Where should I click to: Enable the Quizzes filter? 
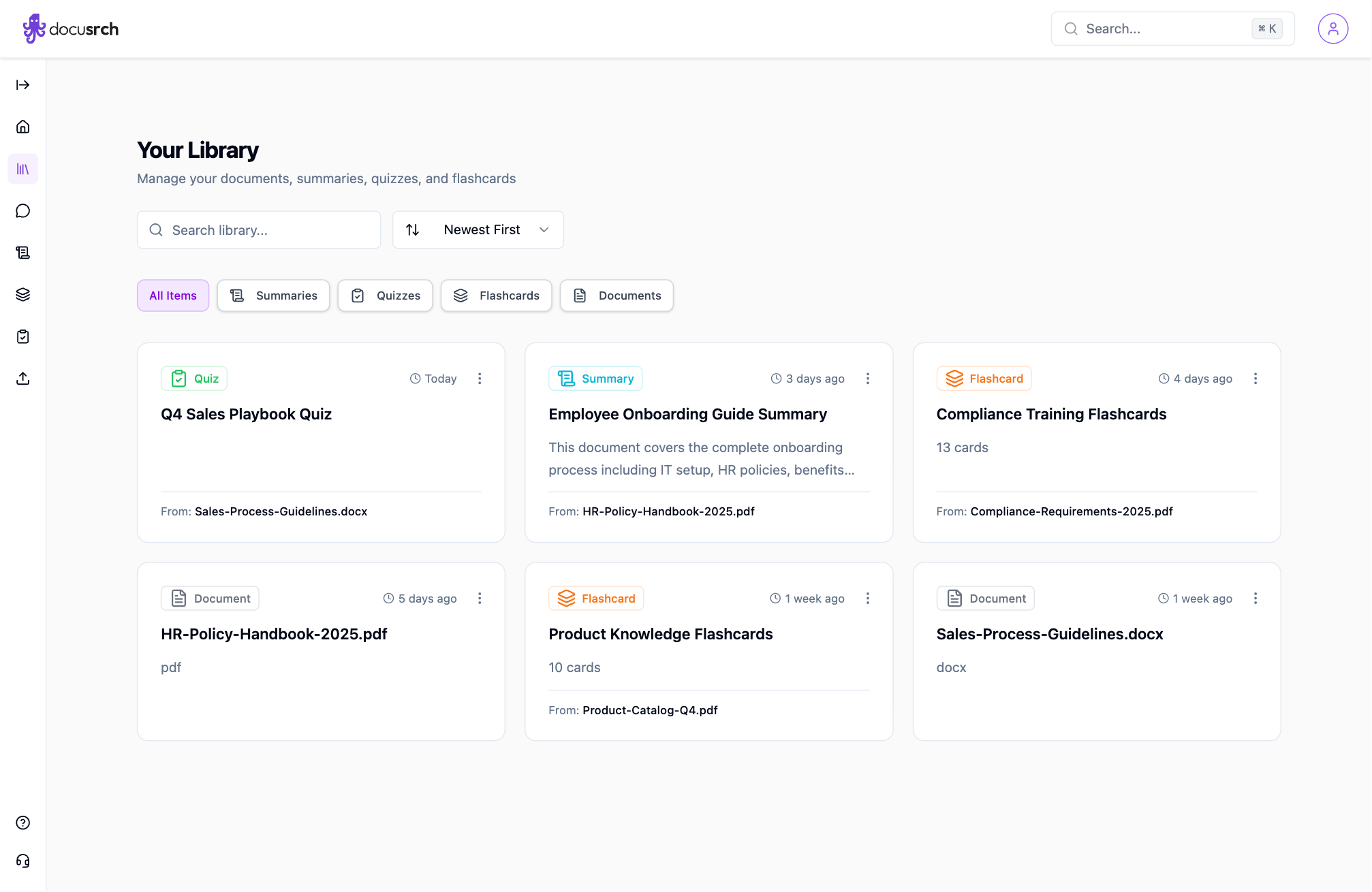click(x=385, y=296)
